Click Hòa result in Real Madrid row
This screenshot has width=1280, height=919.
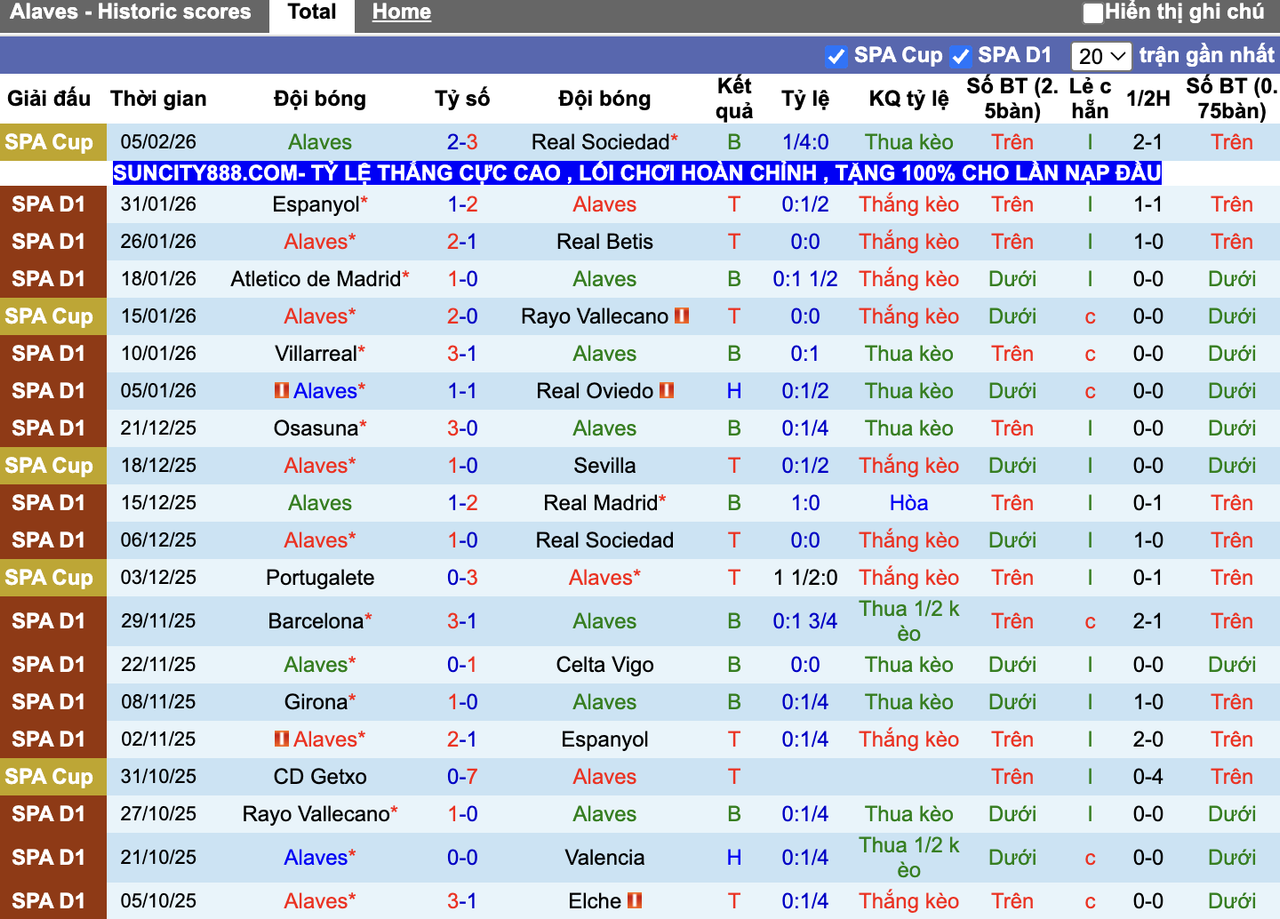[x=909, y=503]
